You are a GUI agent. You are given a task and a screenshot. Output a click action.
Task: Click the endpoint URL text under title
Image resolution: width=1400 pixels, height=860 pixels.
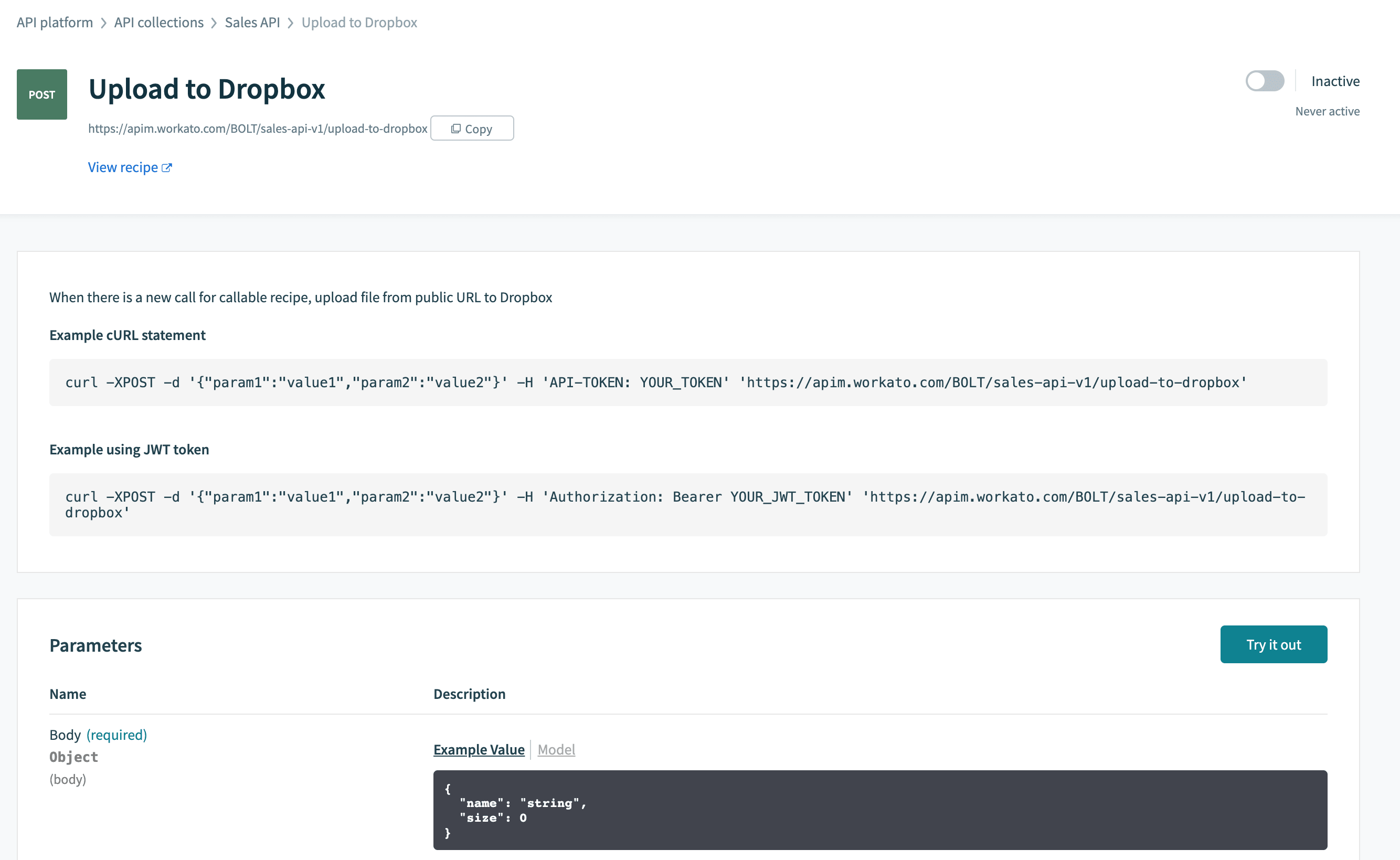(258, 129)
